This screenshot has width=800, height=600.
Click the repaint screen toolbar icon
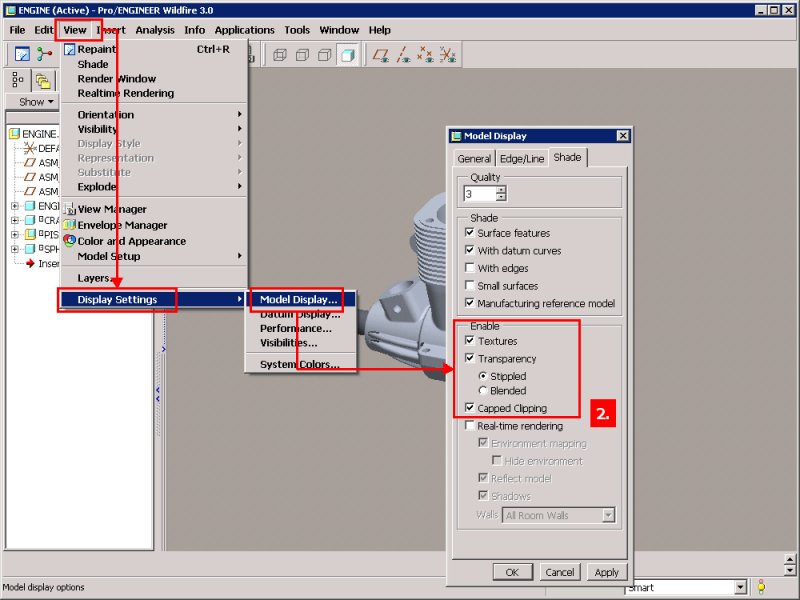[22, 54]
